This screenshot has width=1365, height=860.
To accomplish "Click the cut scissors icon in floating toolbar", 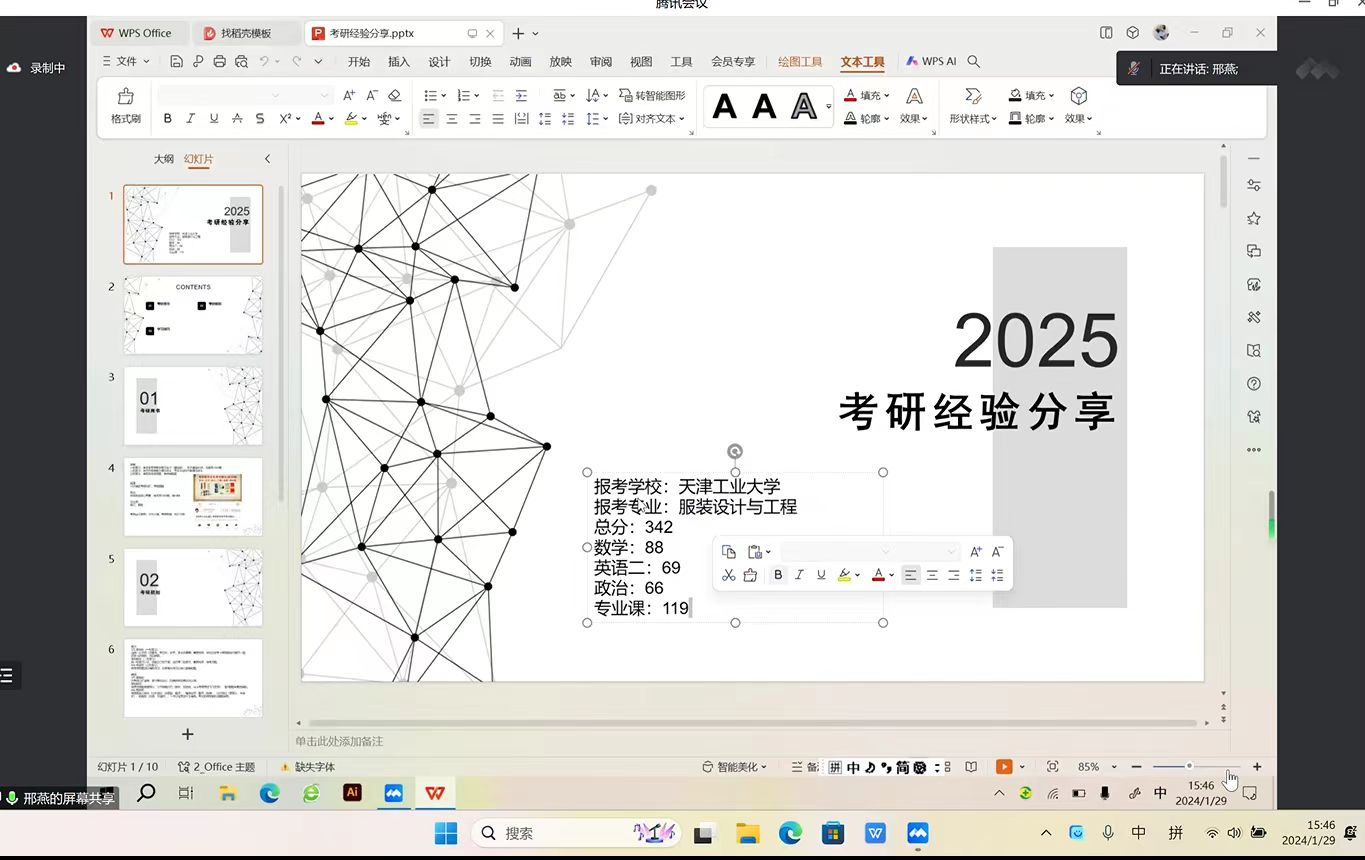I will point(728,575).
